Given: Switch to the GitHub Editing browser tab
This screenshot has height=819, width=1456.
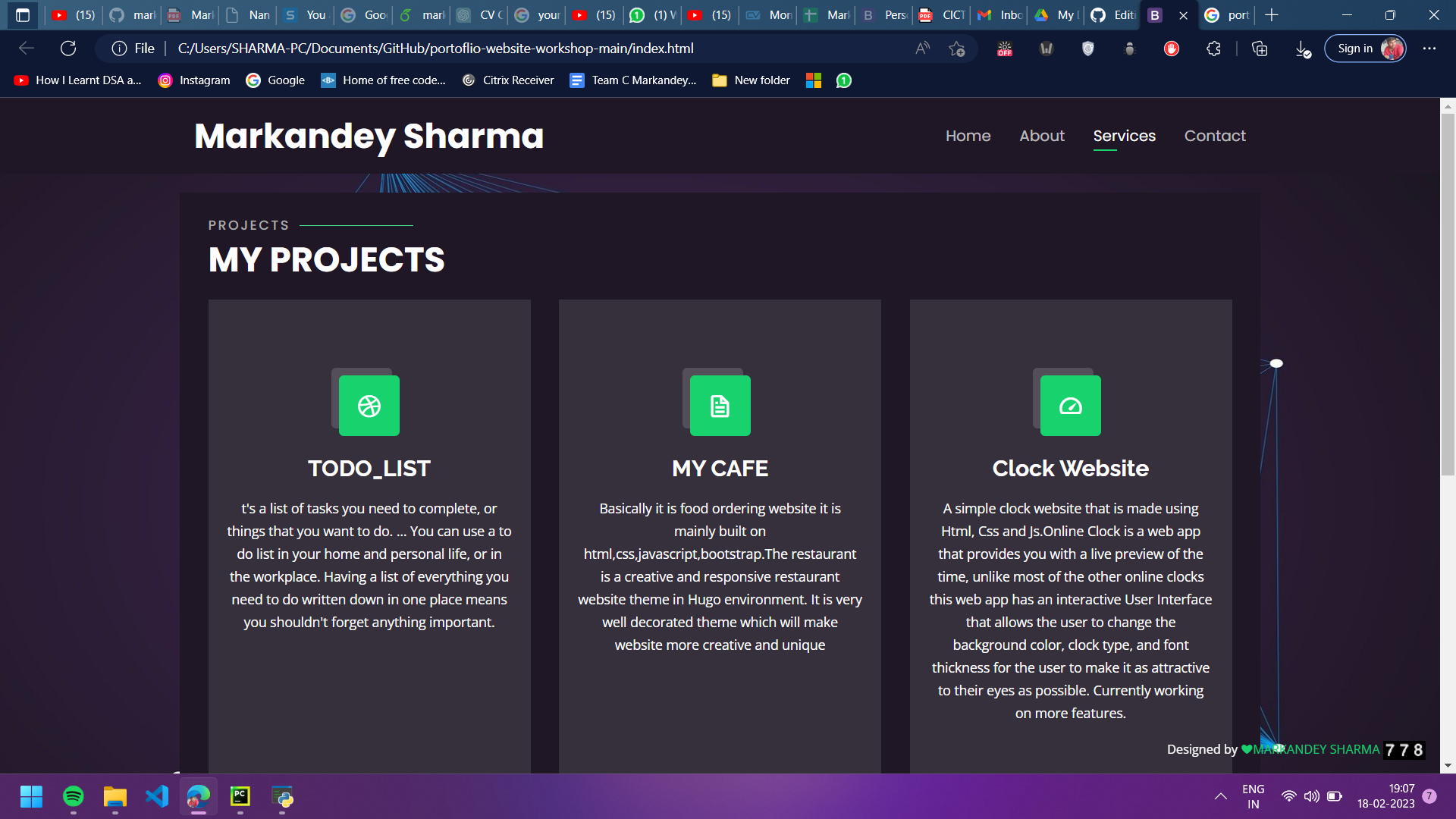Looking at the screenshot, I should [x=1112, y=15].
